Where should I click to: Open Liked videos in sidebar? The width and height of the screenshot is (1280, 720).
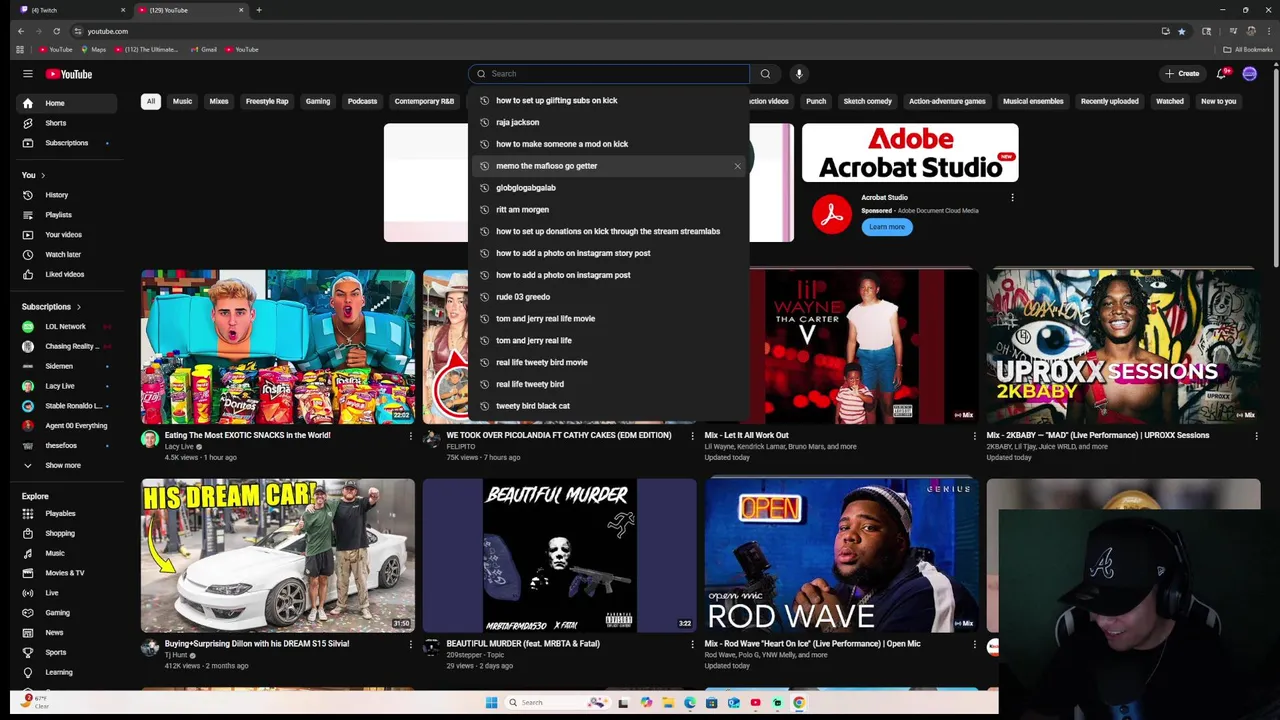tap(64, 274)
